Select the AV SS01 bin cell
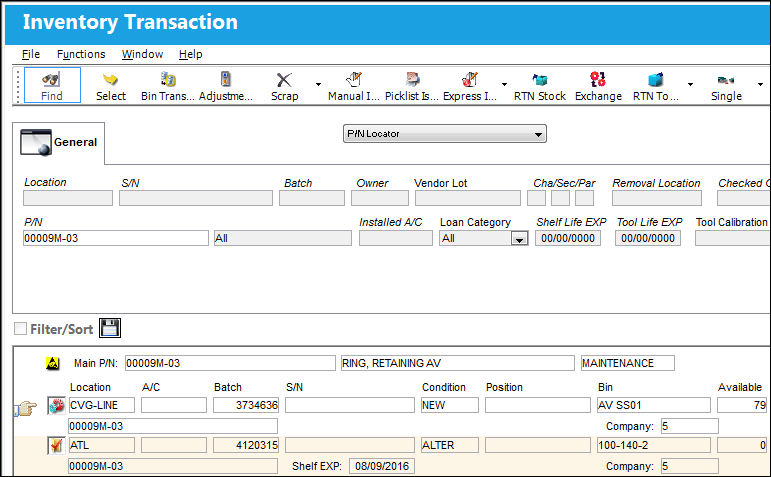771x477 pixels. [x=654, y=405]
